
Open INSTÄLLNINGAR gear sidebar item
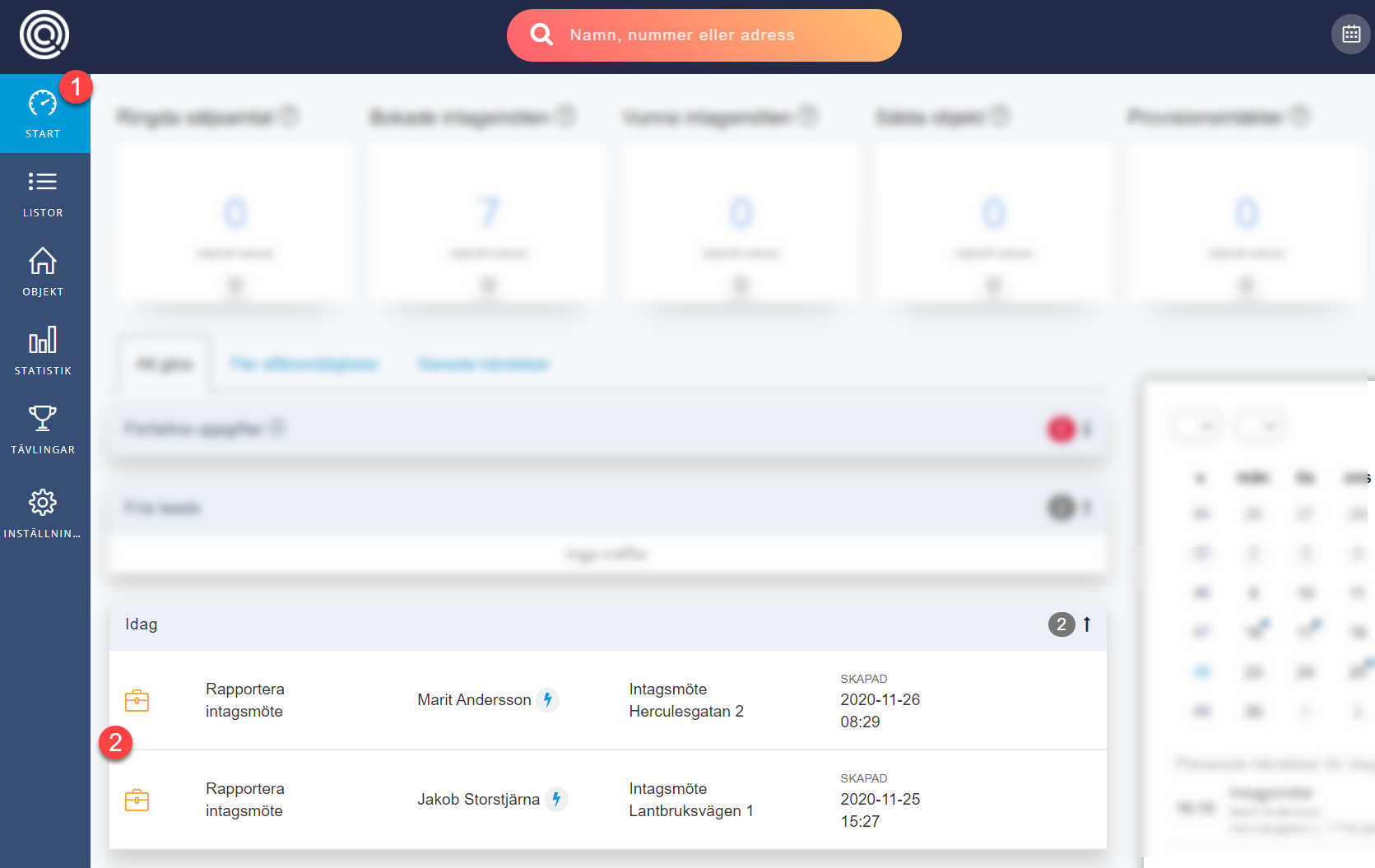point(44,513)
